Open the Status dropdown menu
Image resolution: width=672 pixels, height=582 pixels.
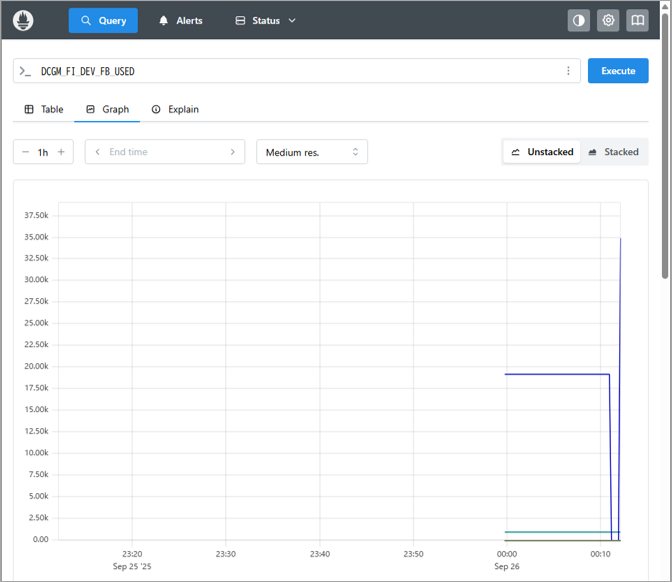pyautogui.click(x=265, y=20)
